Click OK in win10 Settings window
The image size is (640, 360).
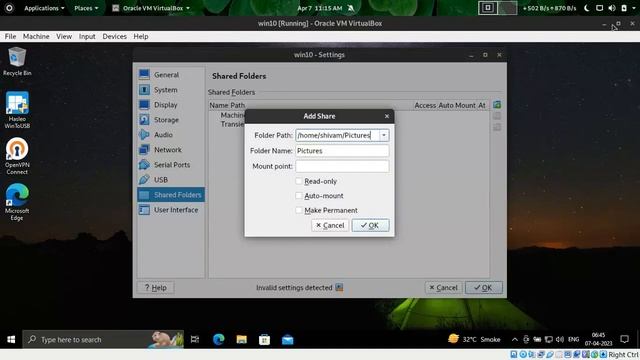point(483,288)
